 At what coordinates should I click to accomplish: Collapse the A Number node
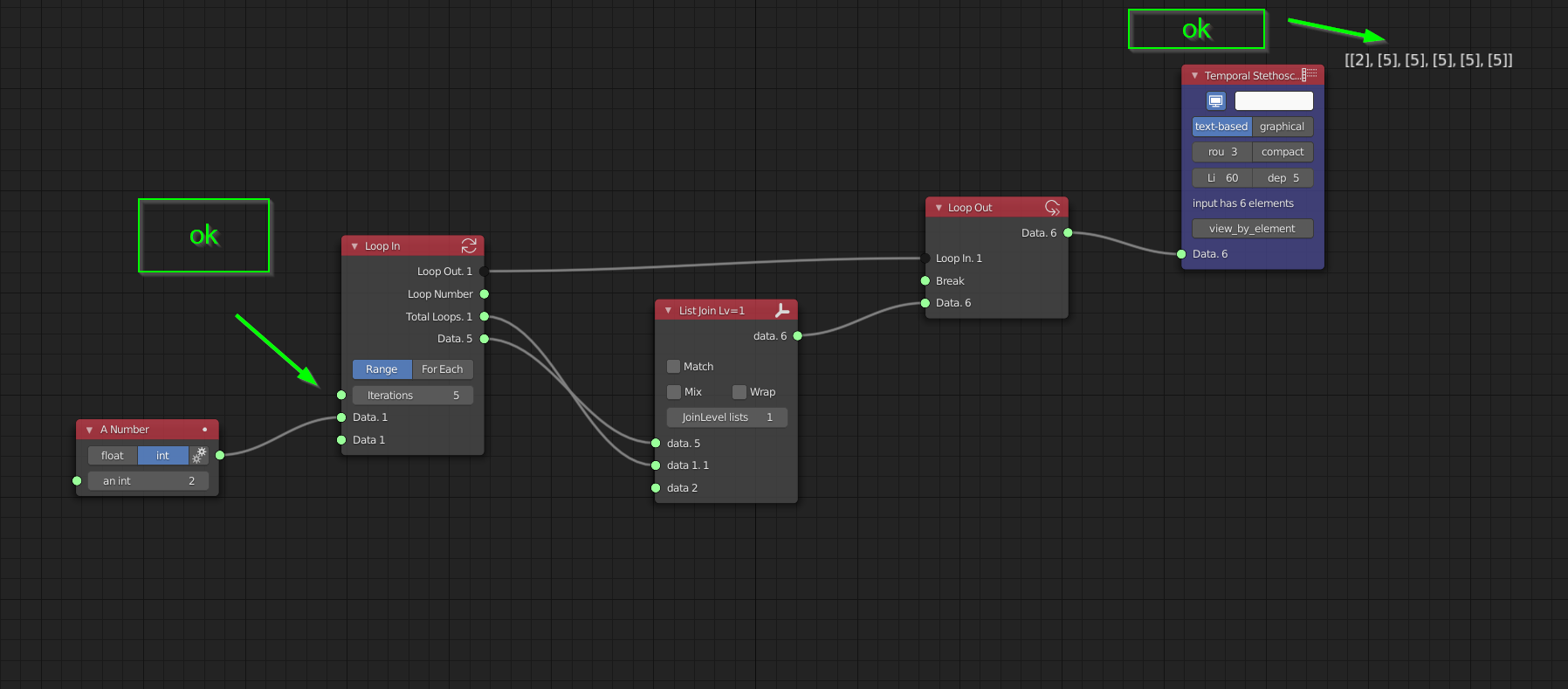89,430
